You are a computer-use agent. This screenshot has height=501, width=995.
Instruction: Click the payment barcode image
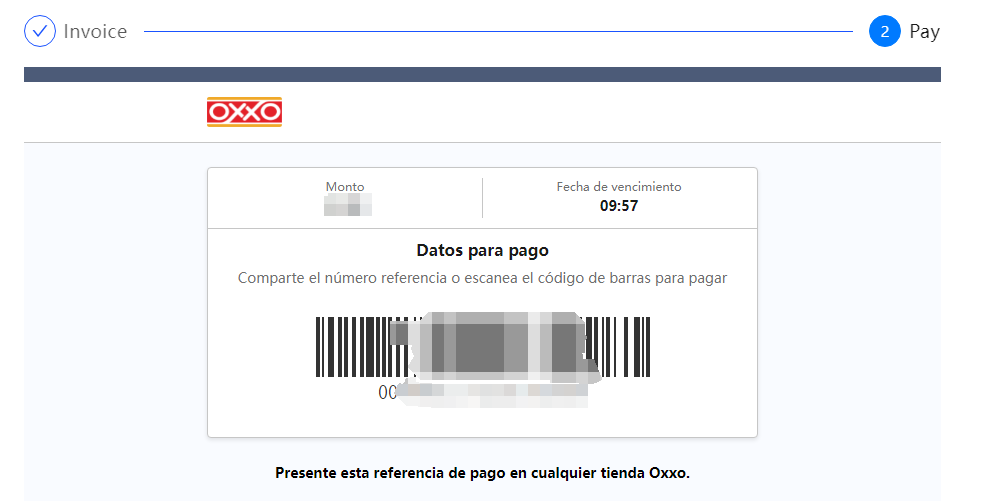pos(483,346)
